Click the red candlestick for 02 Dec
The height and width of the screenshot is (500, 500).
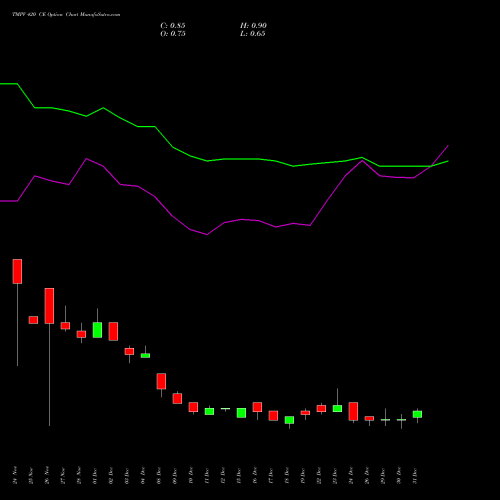click(113, 331)
